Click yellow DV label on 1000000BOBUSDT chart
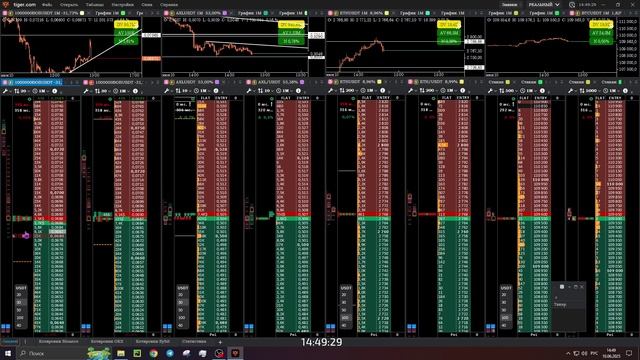 (x=127, y=25)
